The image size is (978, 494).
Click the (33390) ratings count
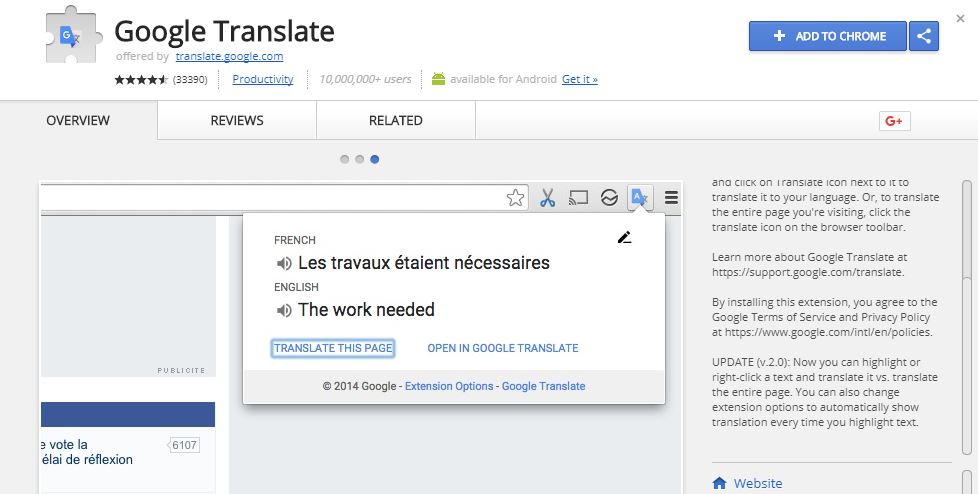click(190, 79)
